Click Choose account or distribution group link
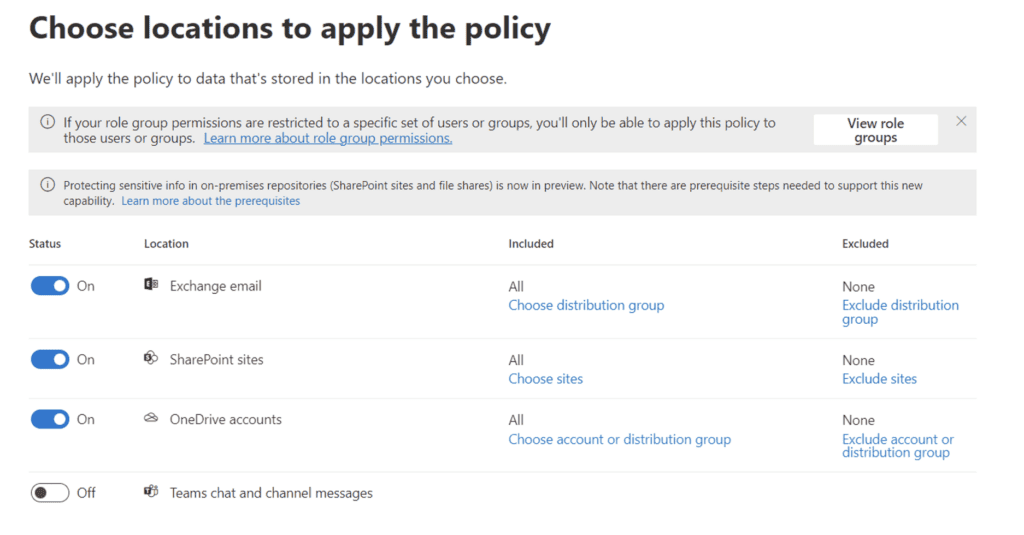This screenshot has height=535, width=1024. (620, 439)
